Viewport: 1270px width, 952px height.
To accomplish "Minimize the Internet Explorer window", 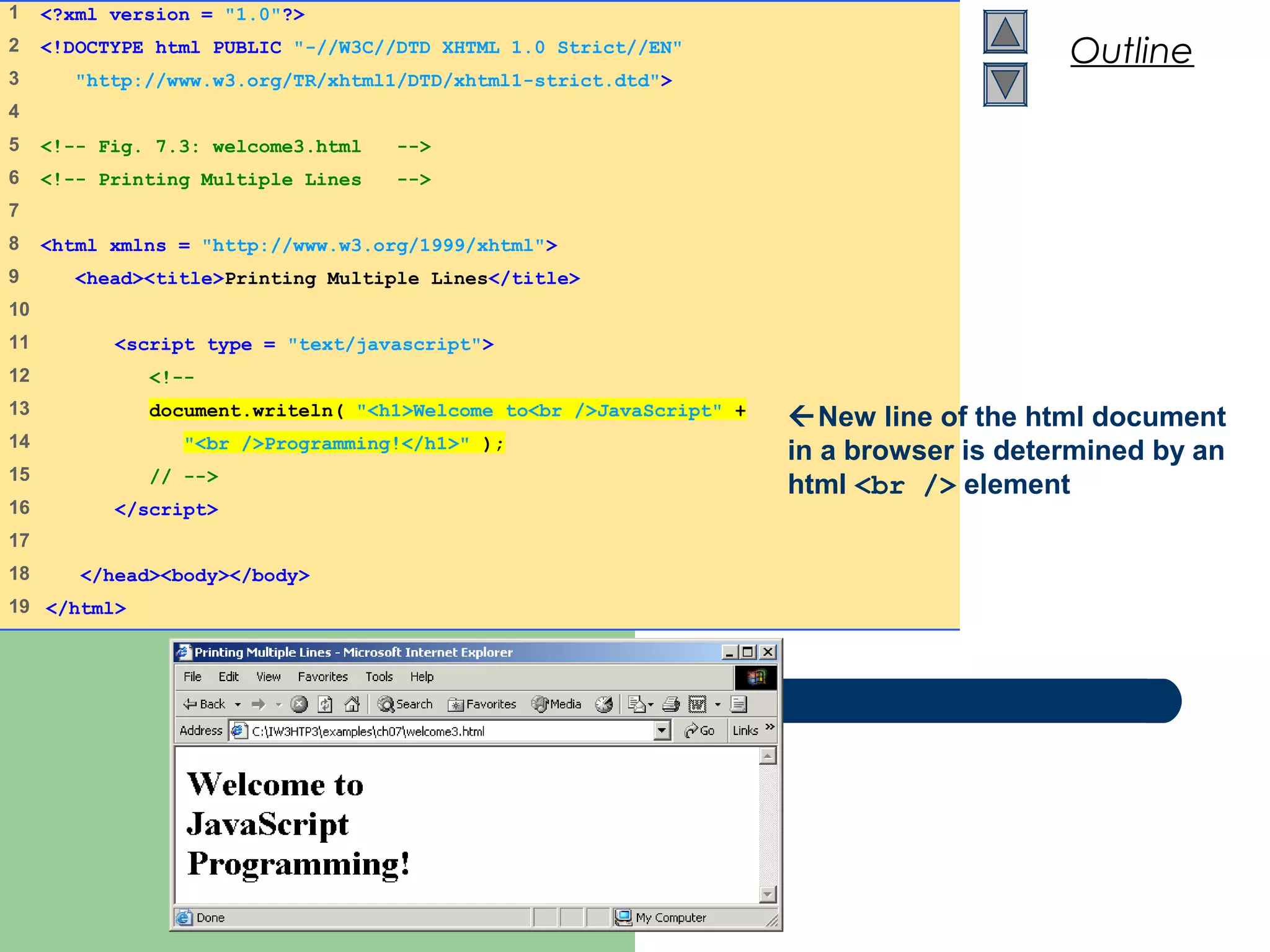I will (x=729, y=652).
